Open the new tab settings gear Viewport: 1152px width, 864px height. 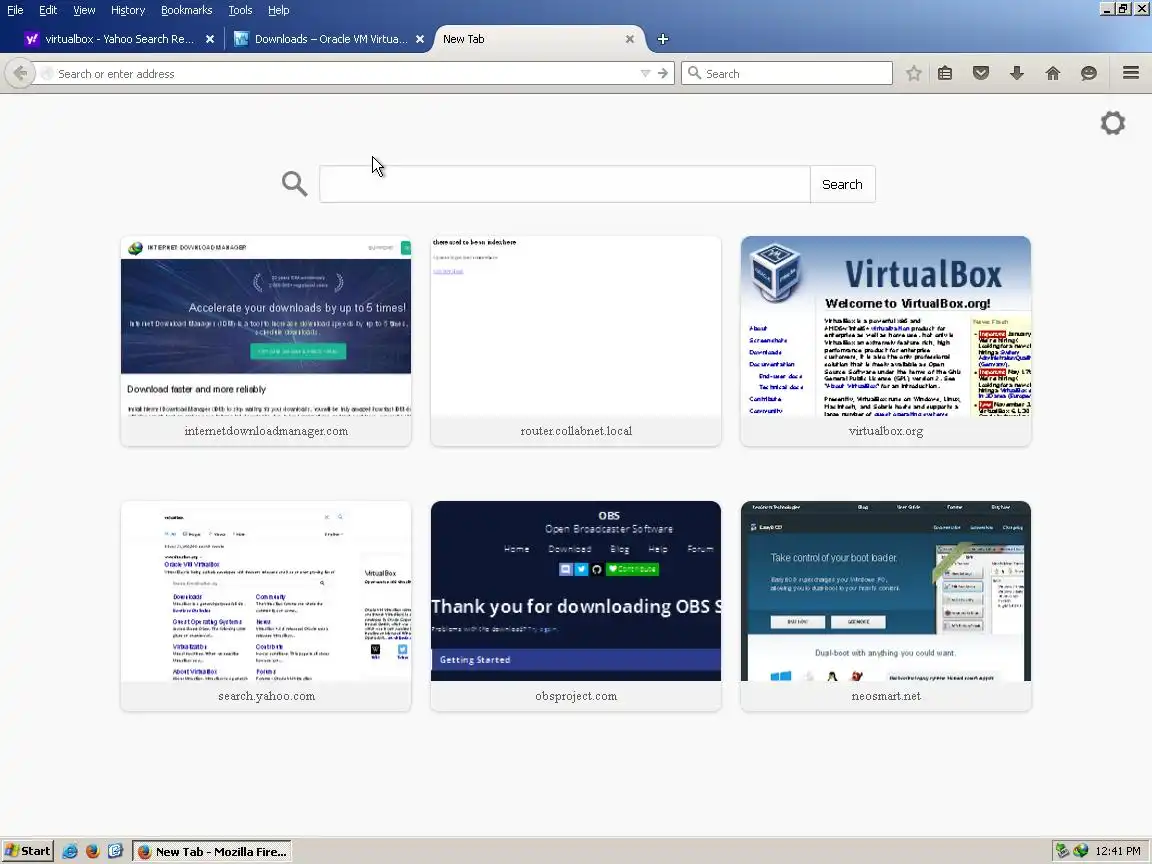1112,123
